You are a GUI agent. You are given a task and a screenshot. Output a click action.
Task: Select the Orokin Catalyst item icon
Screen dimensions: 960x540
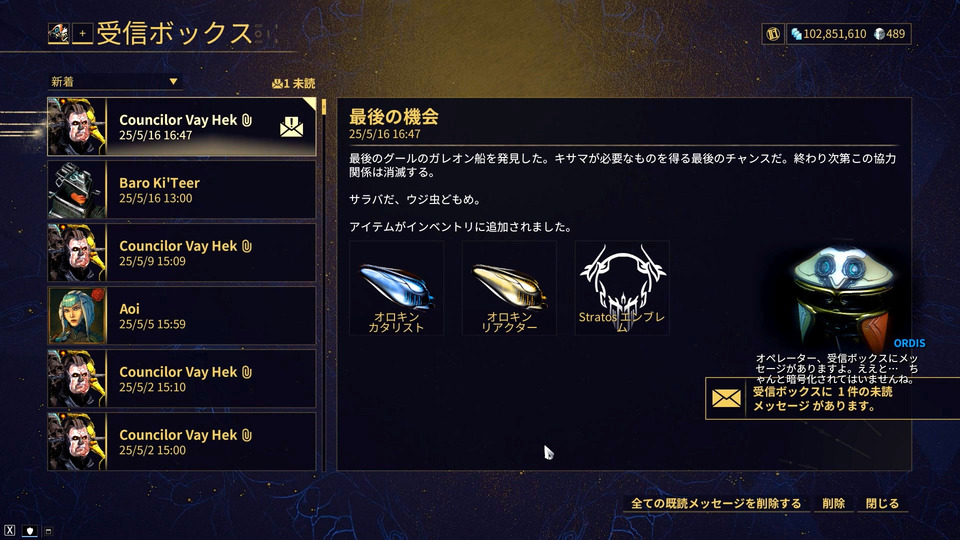[x=397, y=288]
